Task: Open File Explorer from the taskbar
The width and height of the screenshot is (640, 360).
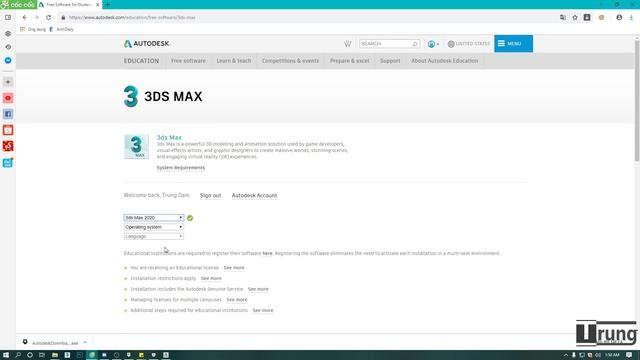Action: [55, 355]
